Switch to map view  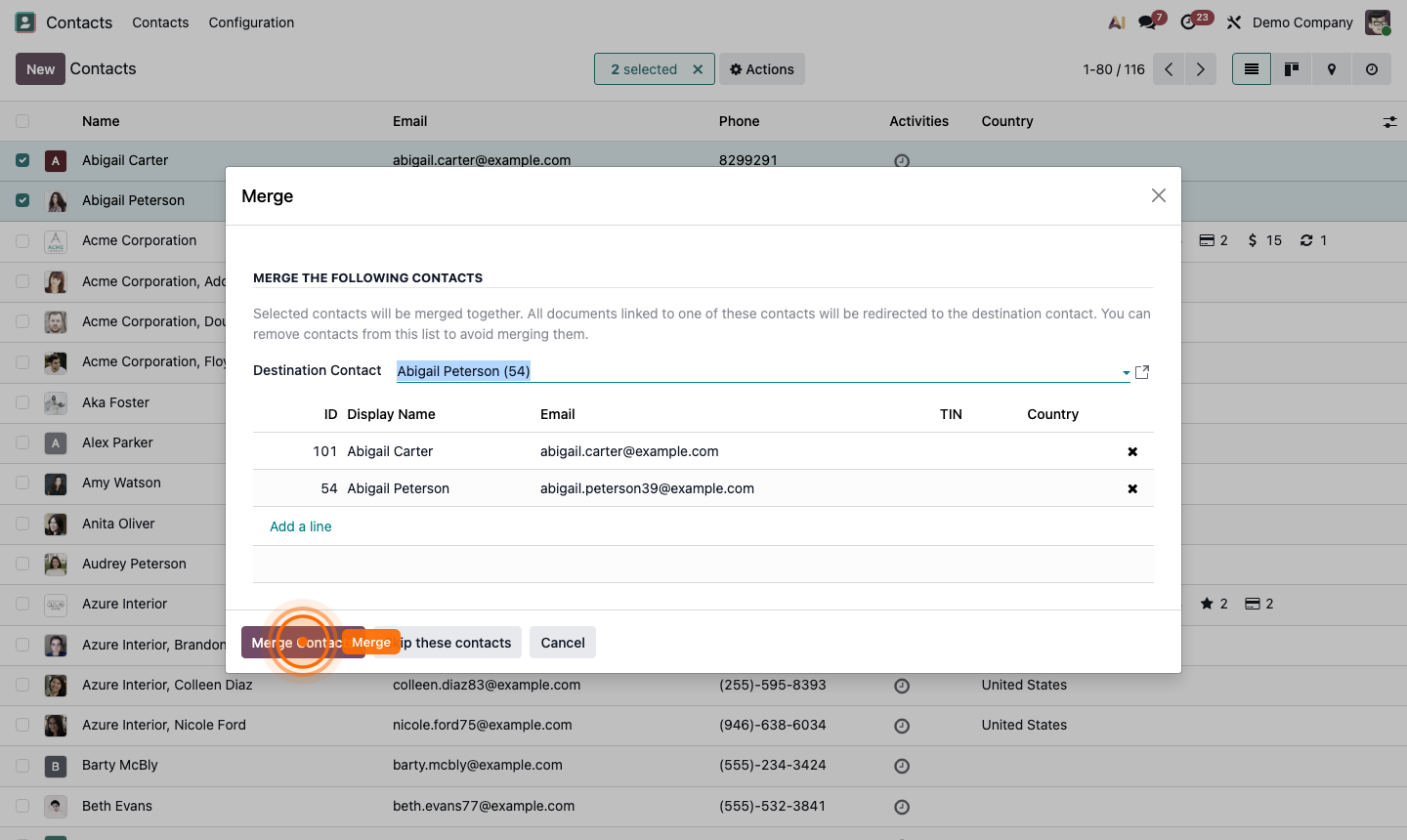(x=1331, y=68)
